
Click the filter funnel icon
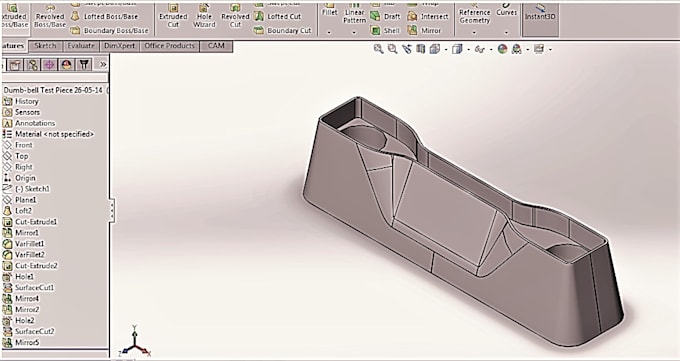(84, 65)
